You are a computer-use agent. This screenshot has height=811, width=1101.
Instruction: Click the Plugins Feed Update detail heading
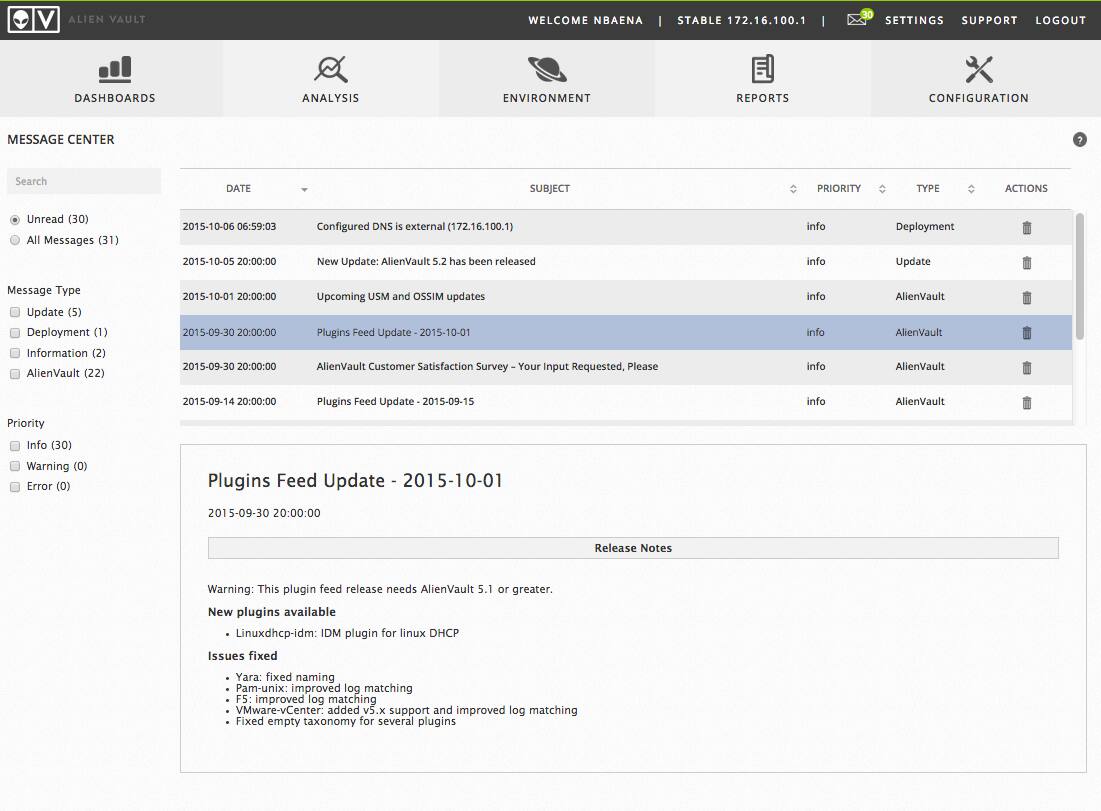coord(355,481)
